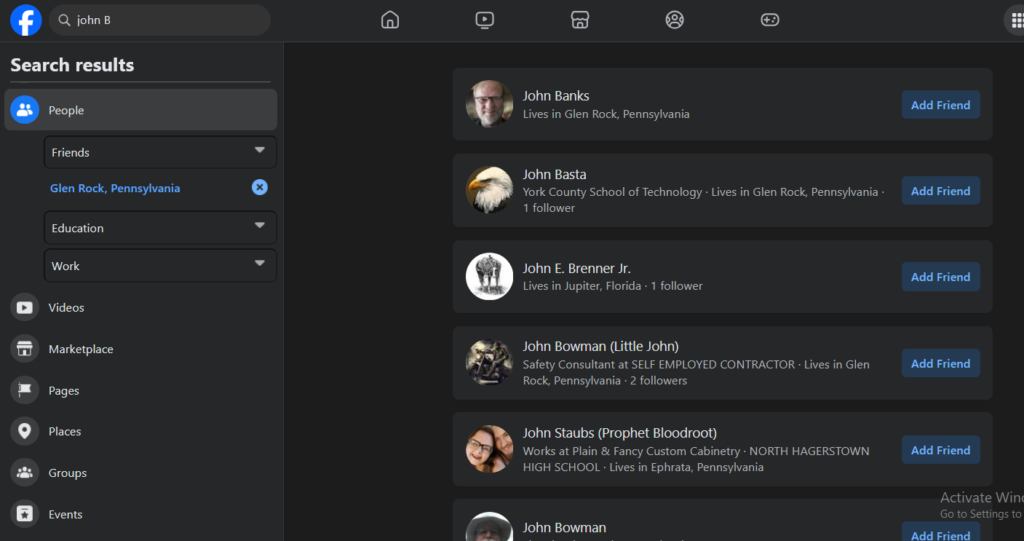The image size is (1024, 541).
Task: Open John Basta profile name link
Action: click(554, 174)
